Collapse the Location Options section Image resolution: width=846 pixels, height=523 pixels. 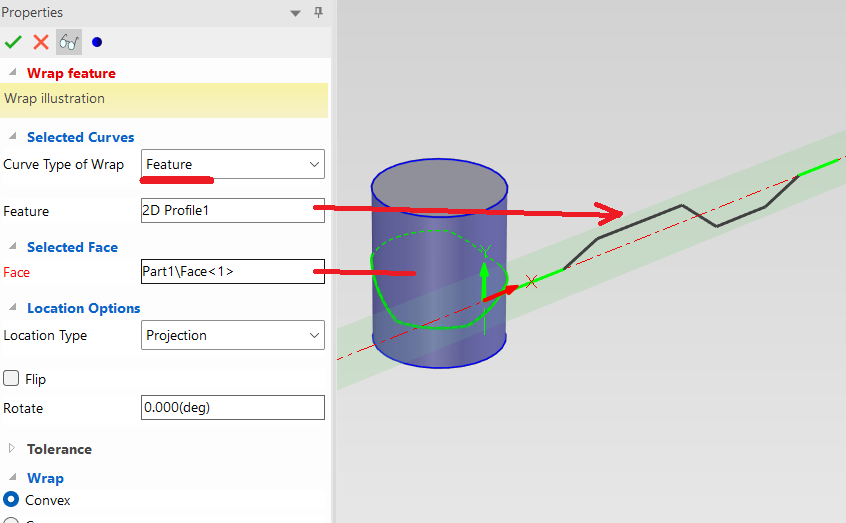click(12, 308)
